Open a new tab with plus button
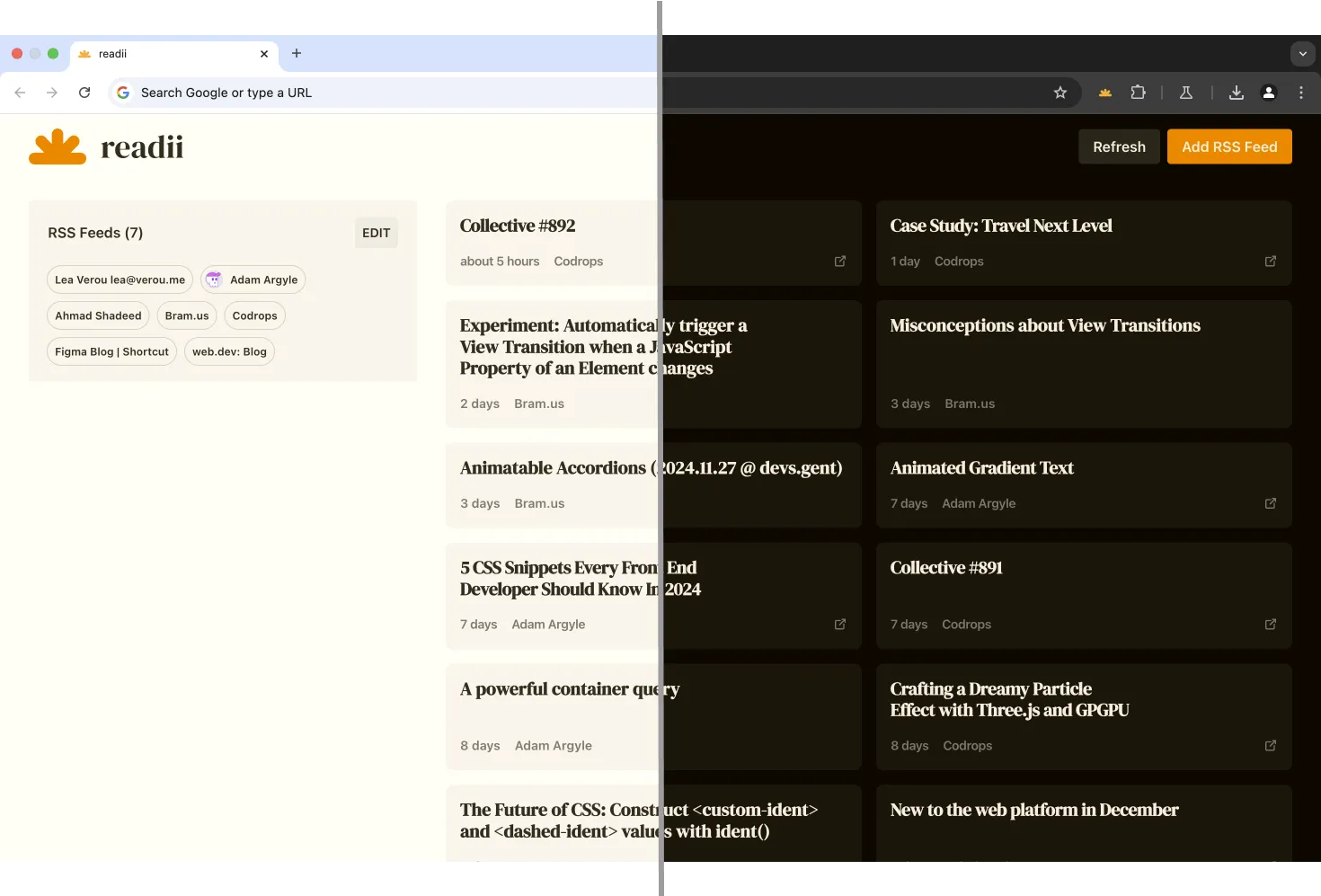 click(297, 54)
